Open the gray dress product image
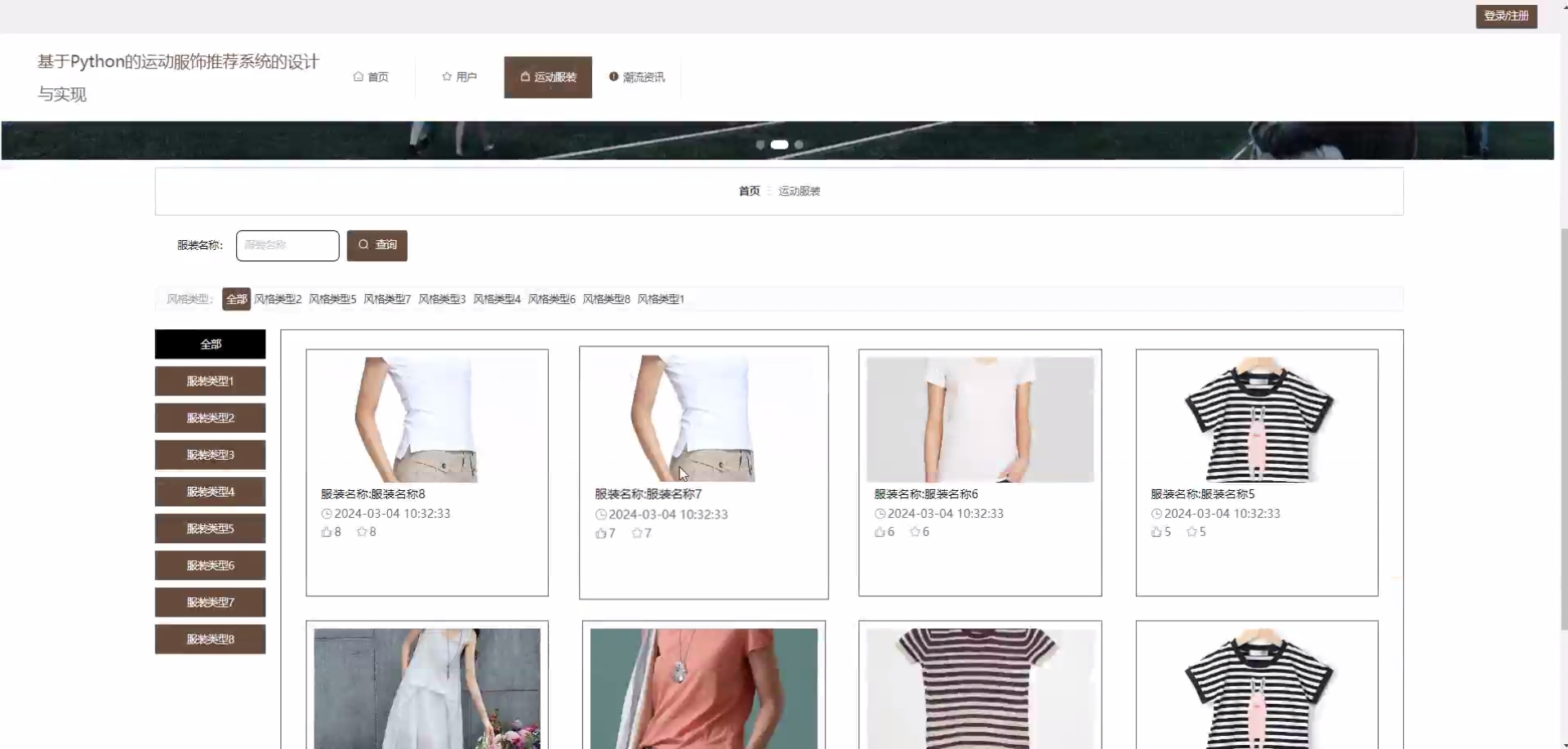This screenshot has height=749, width=1568. [x=426, y=689]
